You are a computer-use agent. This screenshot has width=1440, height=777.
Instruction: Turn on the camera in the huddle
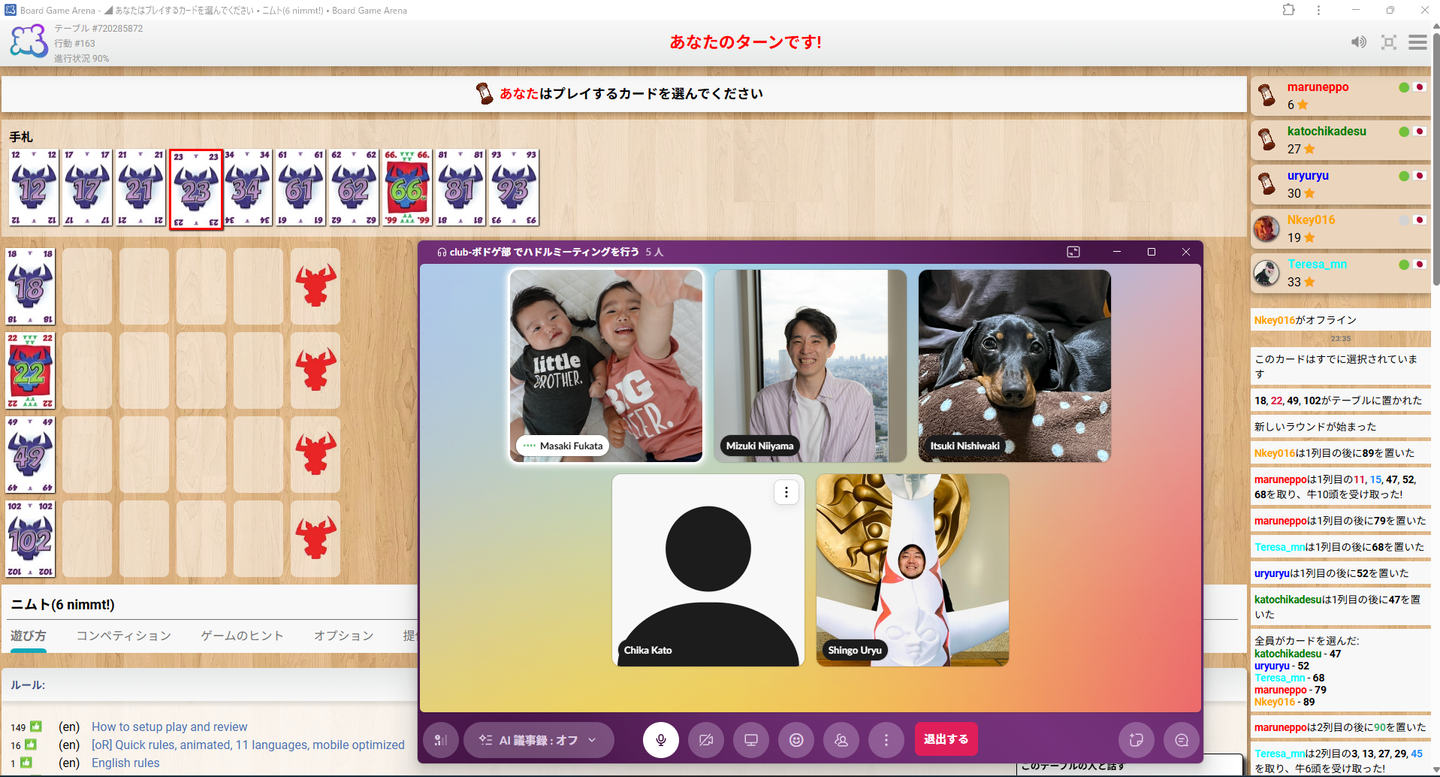[706, 740]
